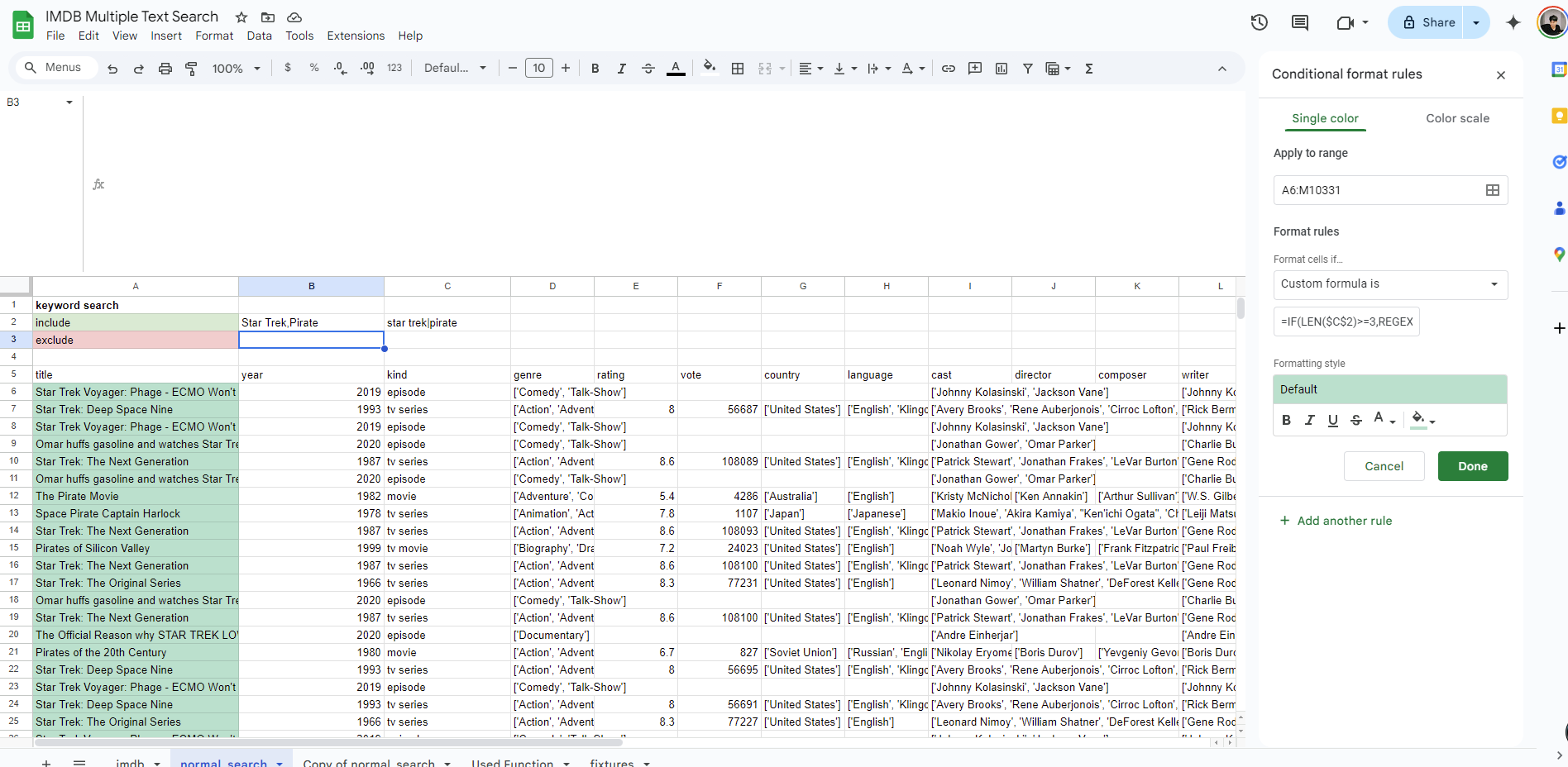This screenshot has height=767, width=1568.
Task: View the cloud save status
Action: [294, 17]
